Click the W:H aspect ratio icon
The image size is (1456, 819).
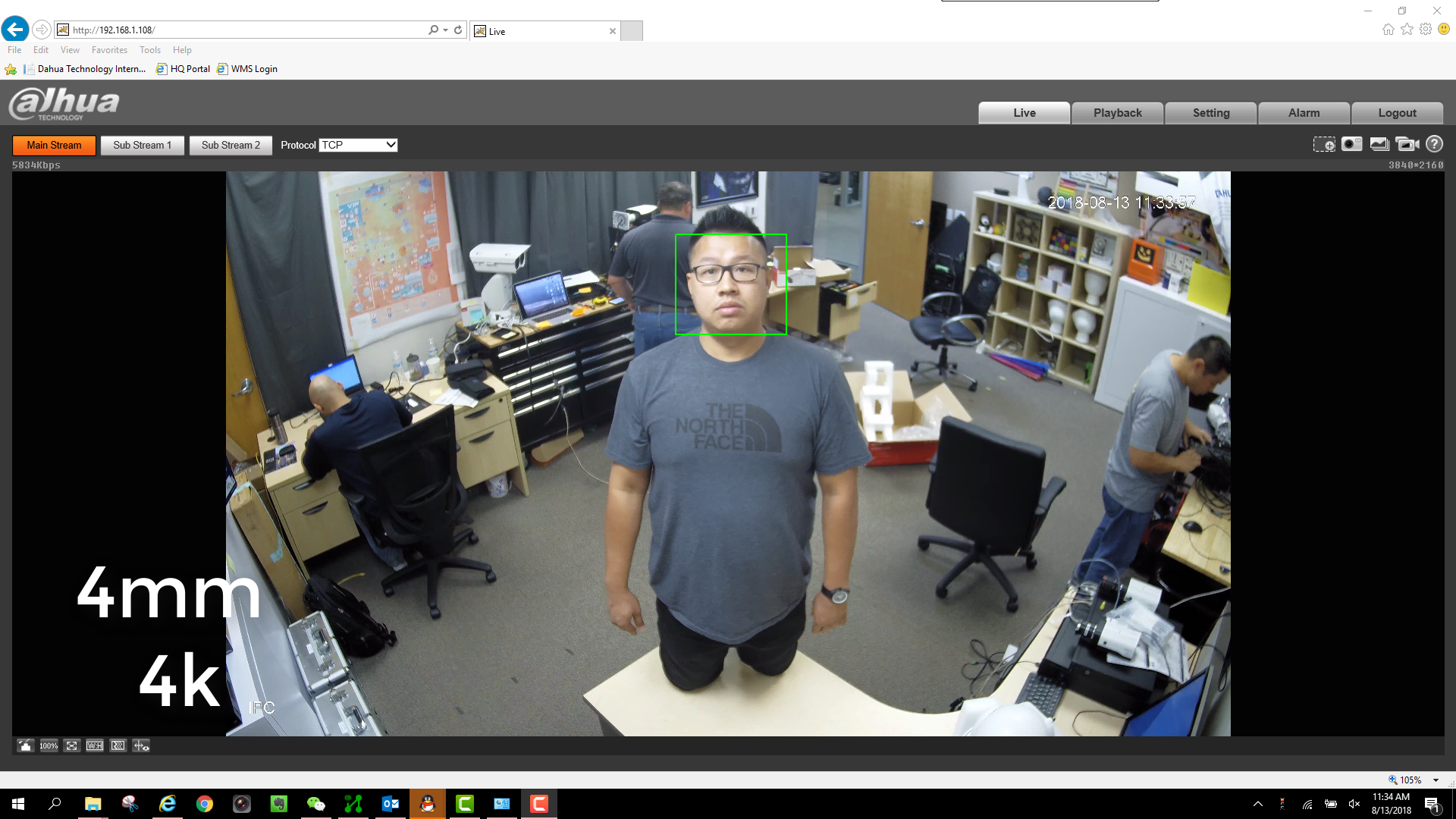95,745
